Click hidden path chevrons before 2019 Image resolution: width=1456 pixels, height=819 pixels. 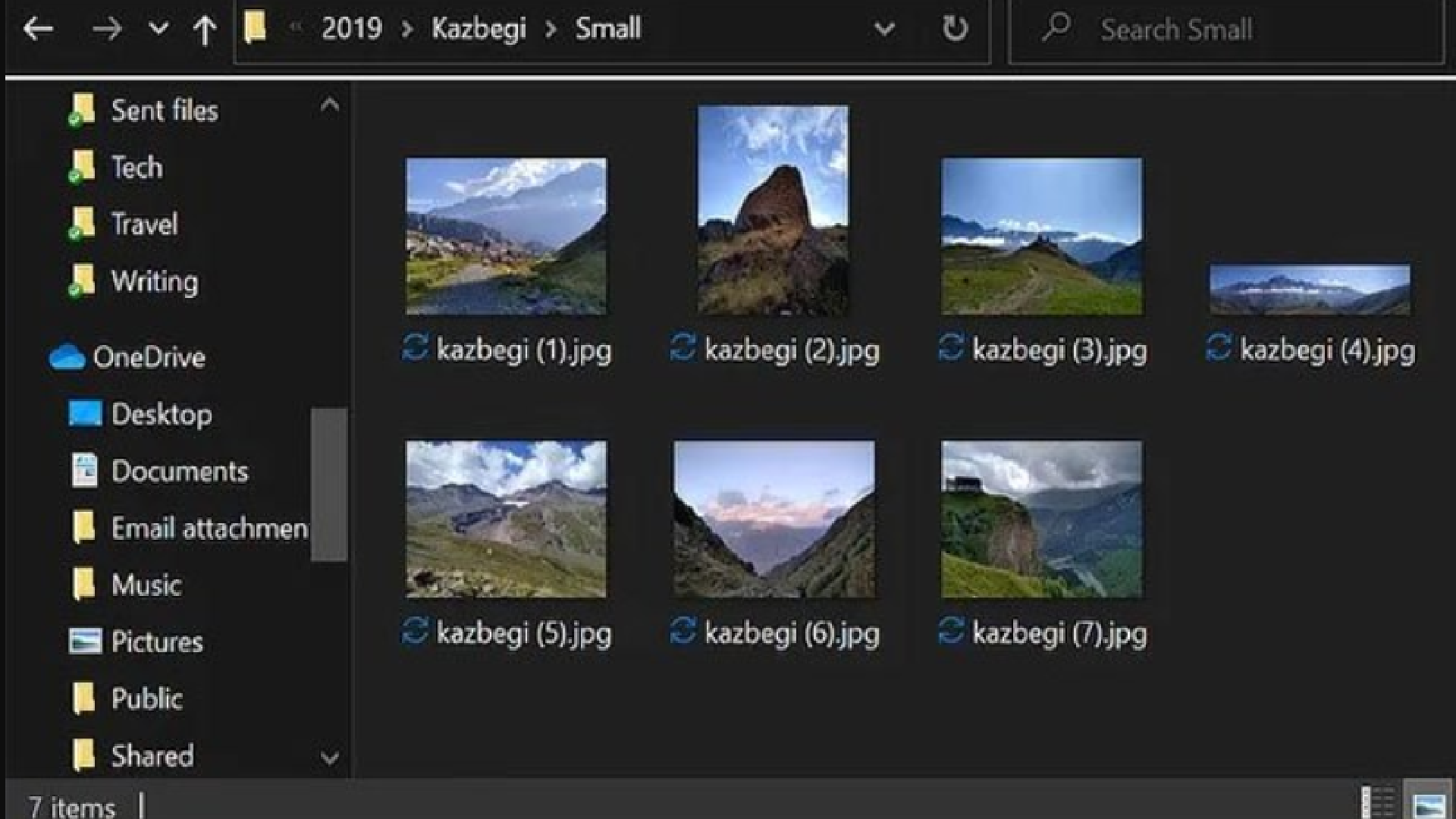[x=296, y=28]
